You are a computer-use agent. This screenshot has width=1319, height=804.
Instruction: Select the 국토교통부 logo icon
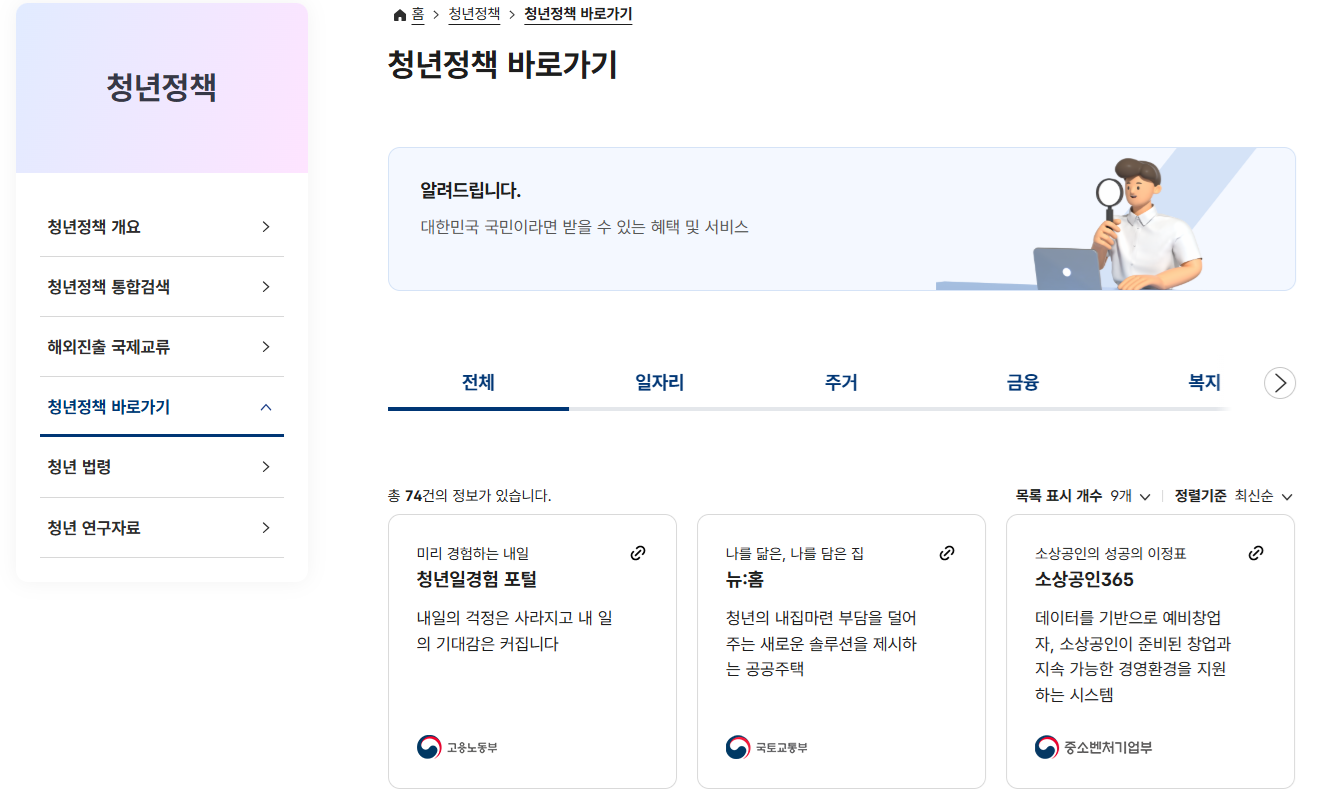click(x=737, y=745)
